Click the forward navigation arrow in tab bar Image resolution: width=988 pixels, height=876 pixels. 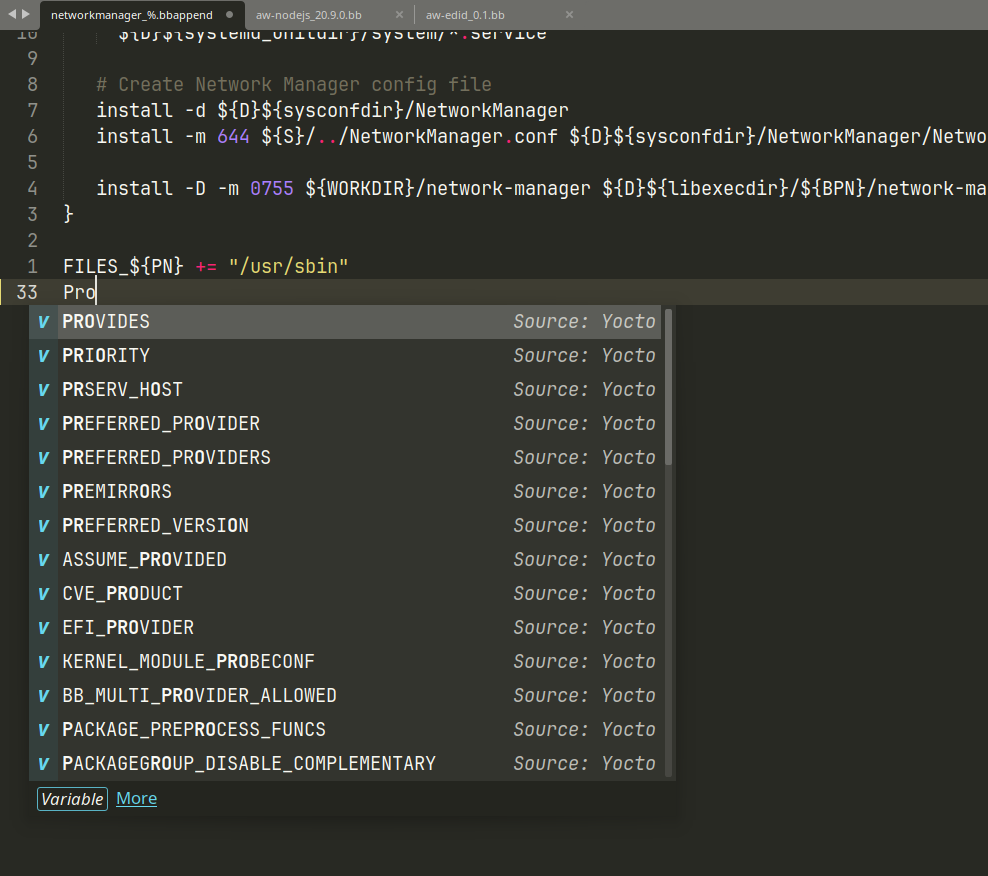26,14
